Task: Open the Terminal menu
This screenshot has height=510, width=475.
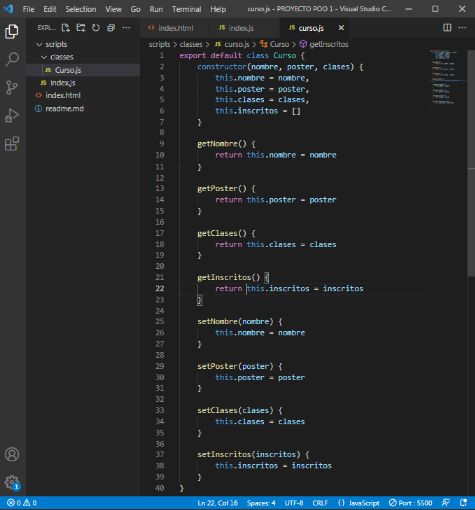Action: (x=186, y=9)
